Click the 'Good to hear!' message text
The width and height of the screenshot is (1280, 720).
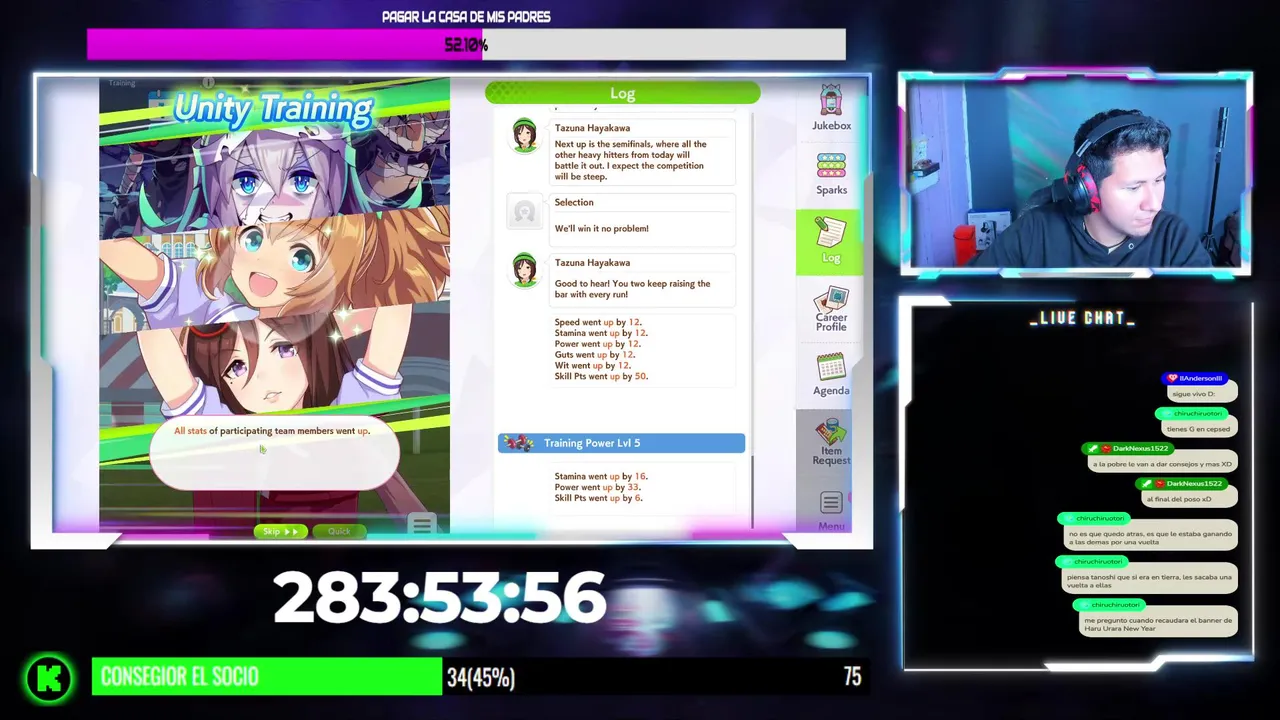tap(632, 289)
